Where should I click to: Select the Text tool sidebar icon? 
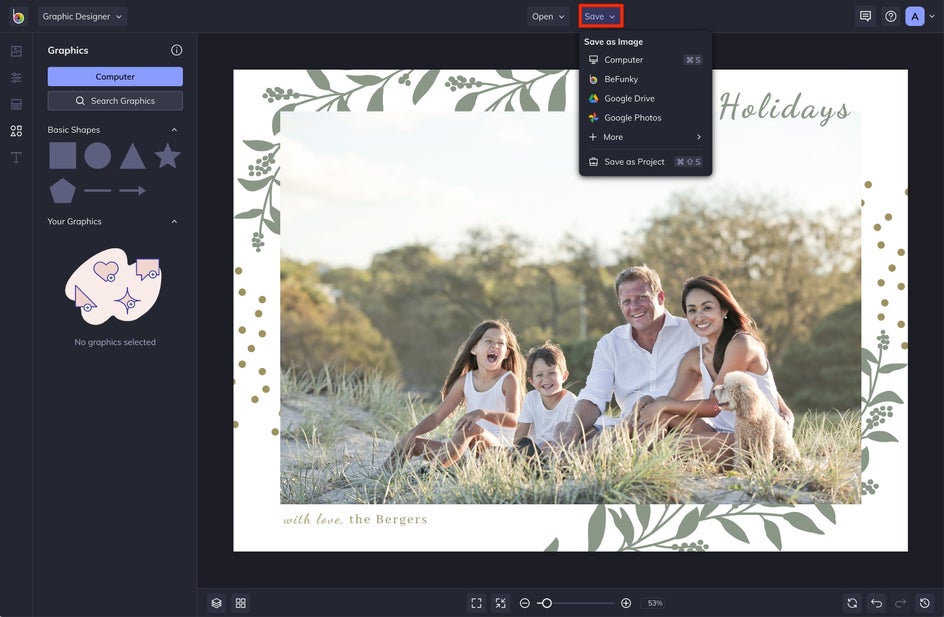tap(16, 157)
